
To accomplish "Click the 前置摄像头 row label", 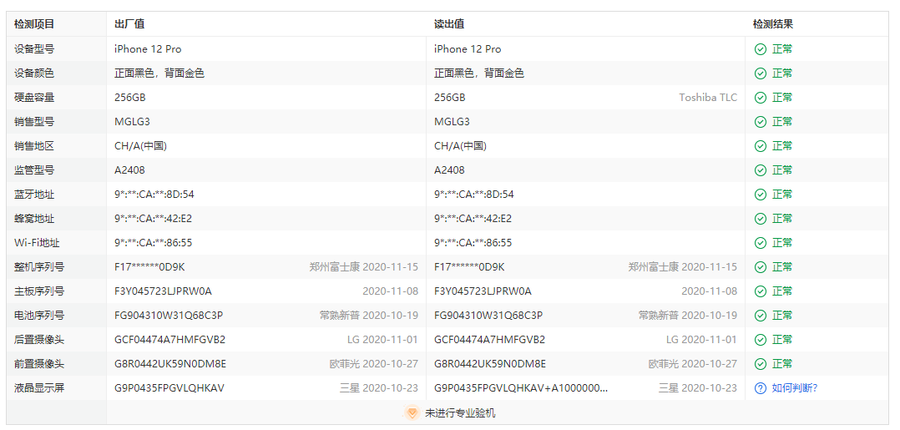I will 39,364.
